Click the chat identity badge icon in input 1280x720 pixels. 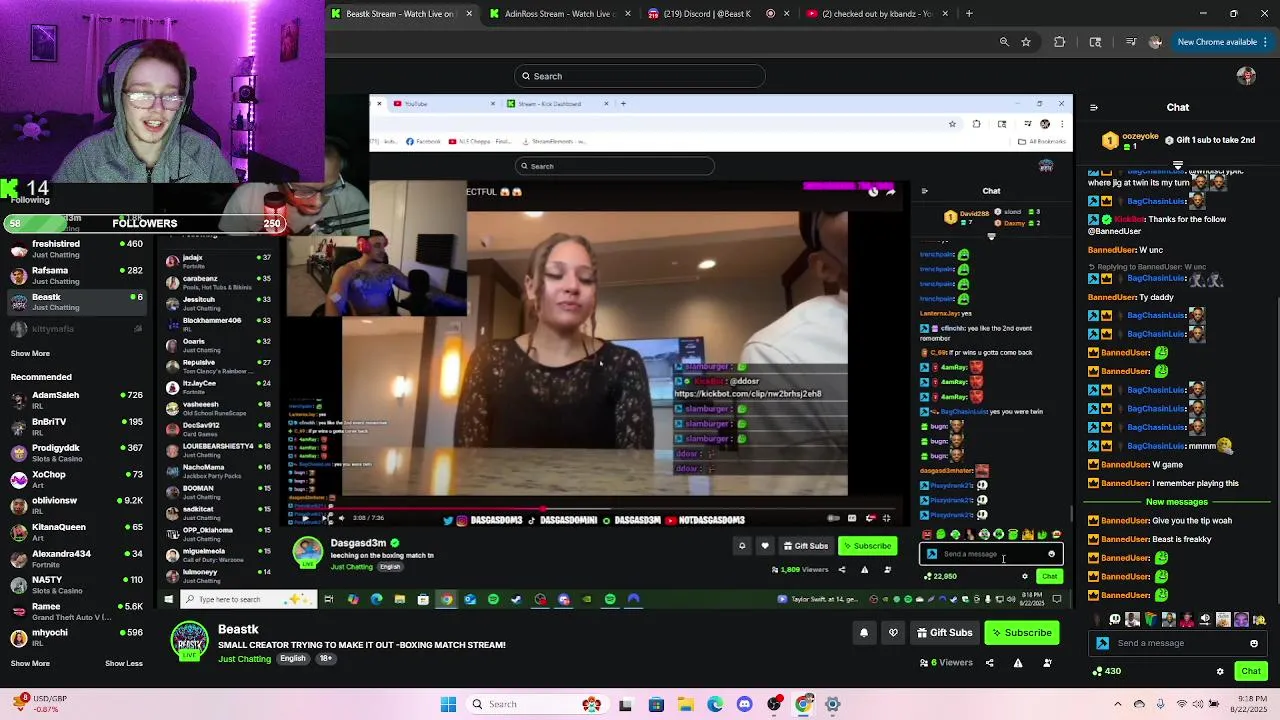tap(1103, 644)
